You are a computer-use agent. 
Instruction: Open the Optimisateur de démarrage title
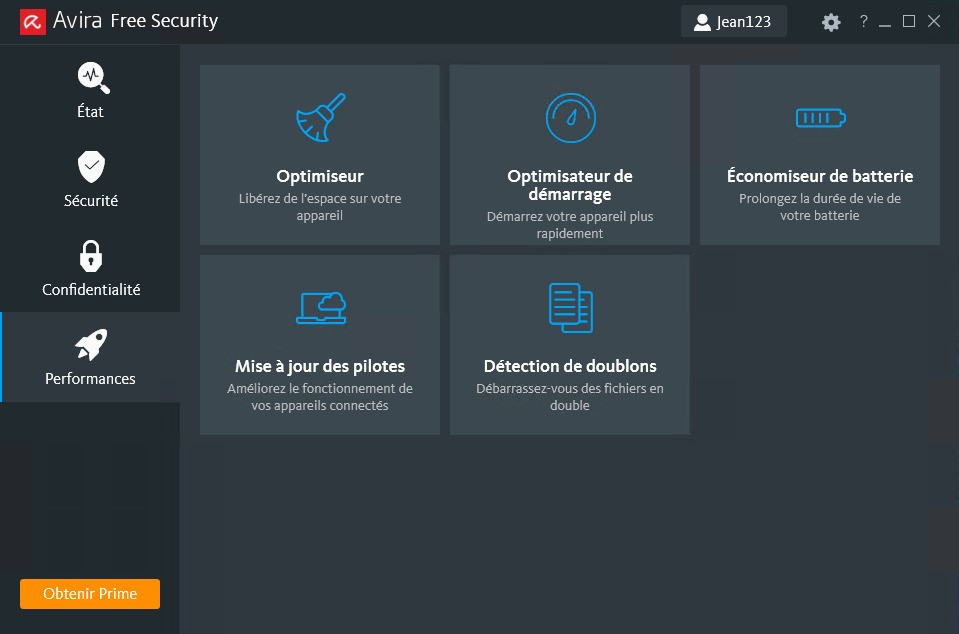pos(570,185)
